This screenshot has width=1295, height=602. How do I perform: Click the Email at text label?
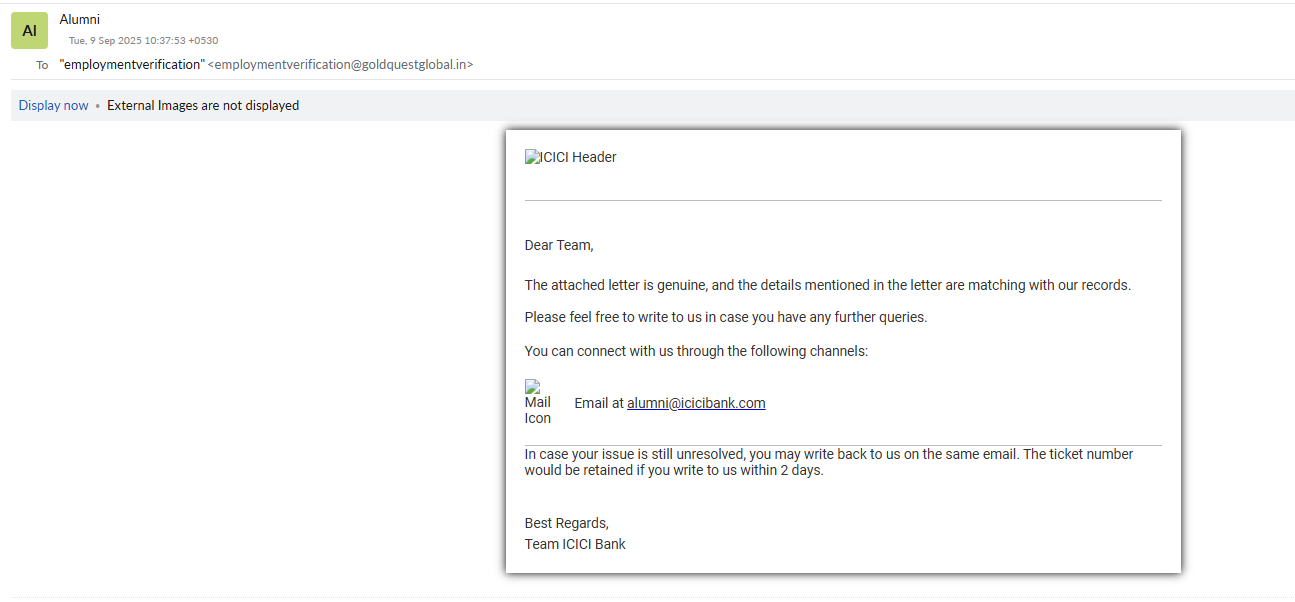(x=599, y=403)
